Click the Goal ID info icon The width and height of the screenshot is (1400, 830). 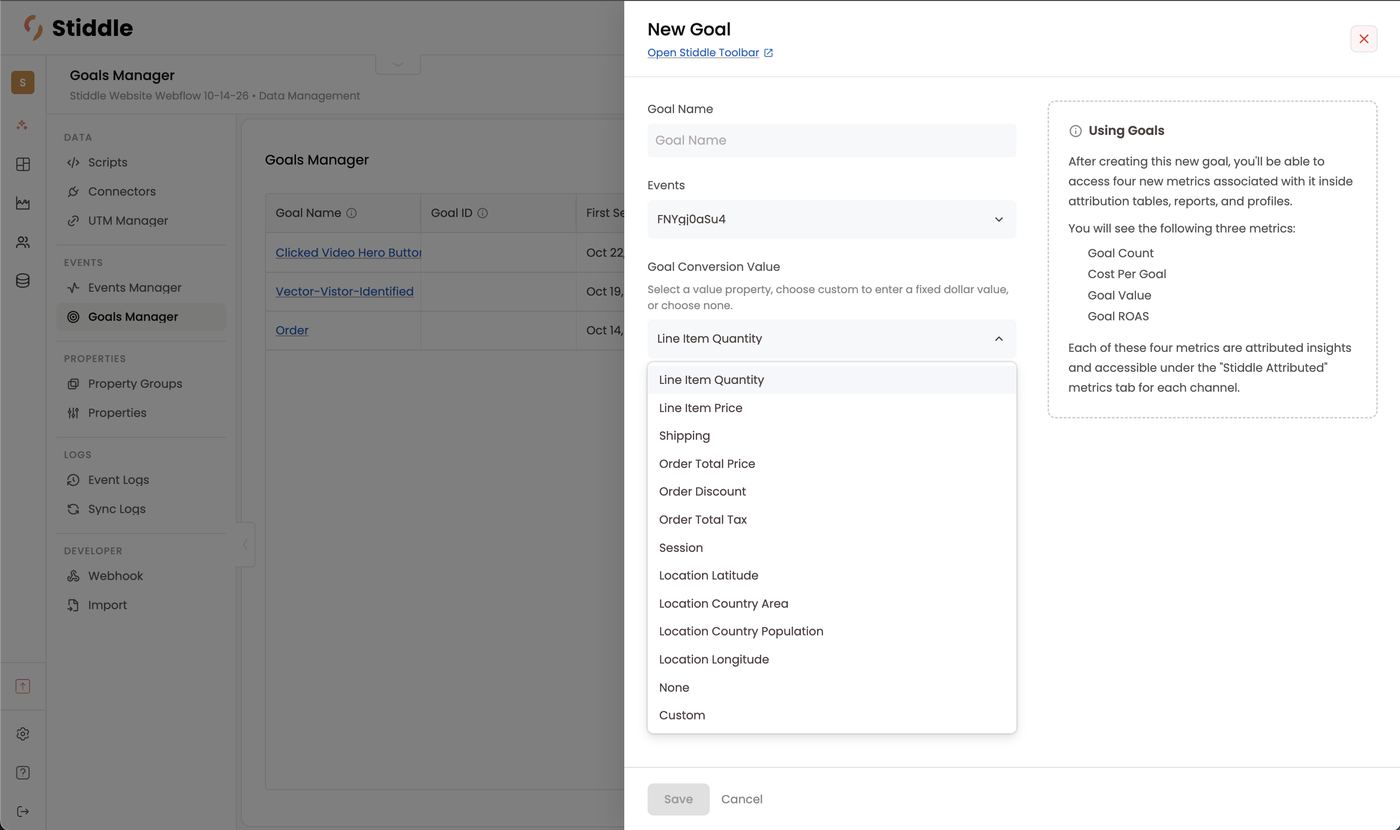(482, 213)
